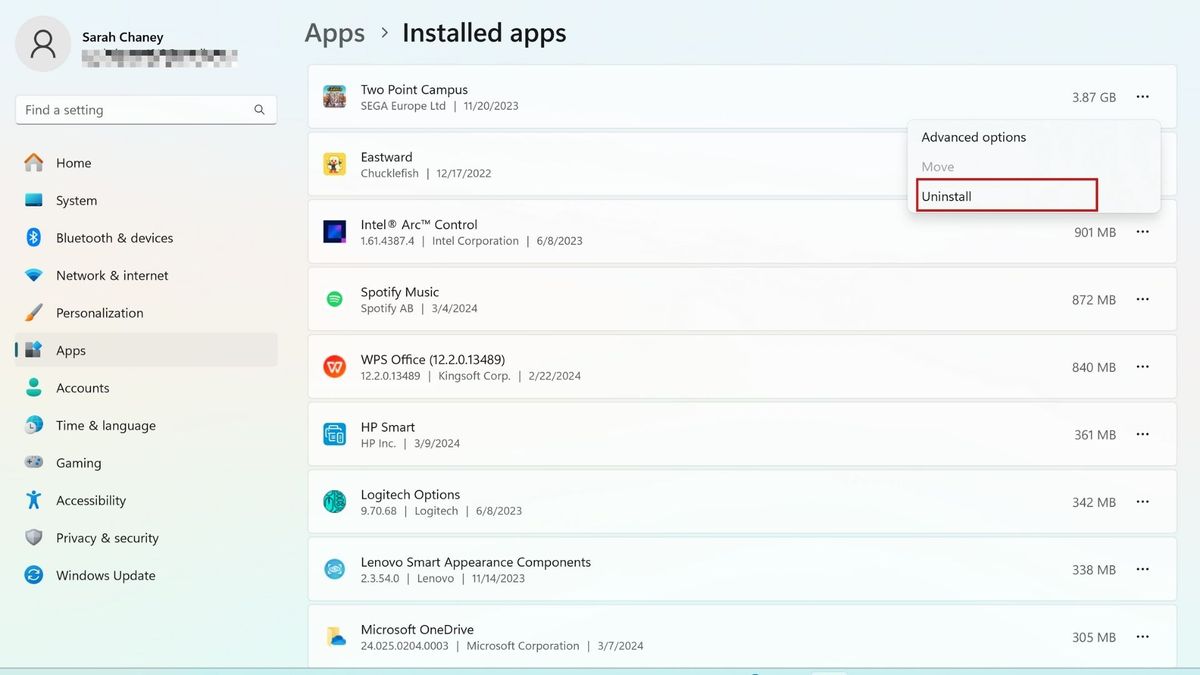Click the Lenovo Smart Appearance Components icon

334,569
